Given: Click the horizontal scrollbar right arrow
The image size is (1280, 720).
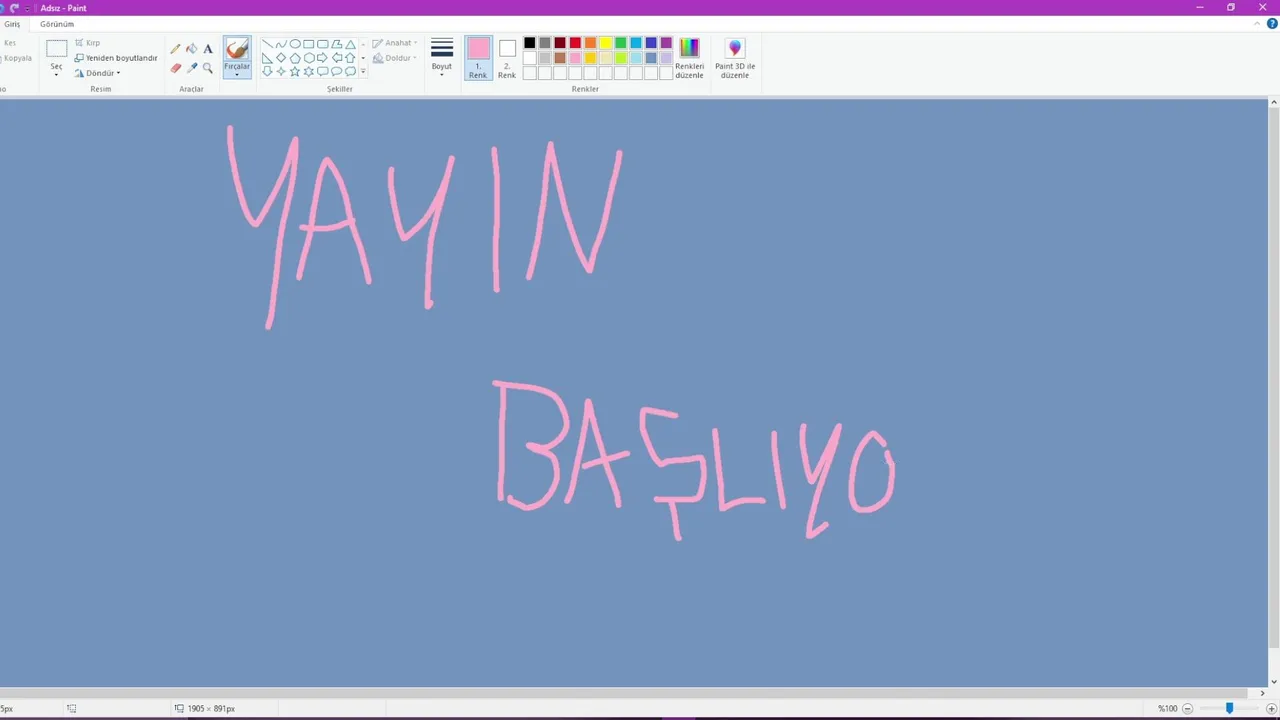Looking at the screenshot, I should pos(1262,693).
